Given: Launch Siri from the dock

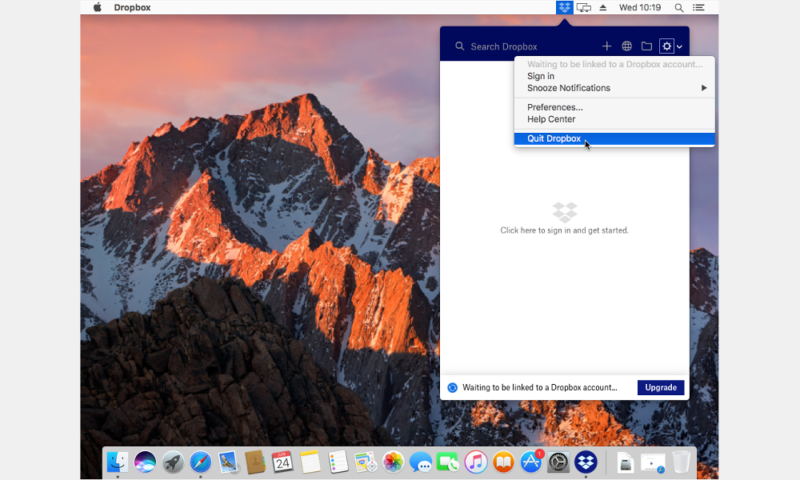Looking at the screenshot, I should point(145,463).
